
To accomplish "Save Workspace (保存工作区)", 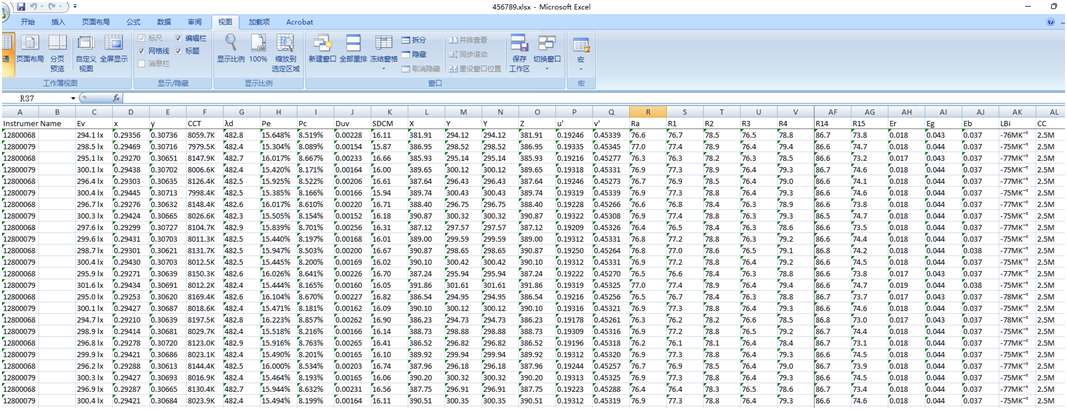I will click(x=519, y=50).
